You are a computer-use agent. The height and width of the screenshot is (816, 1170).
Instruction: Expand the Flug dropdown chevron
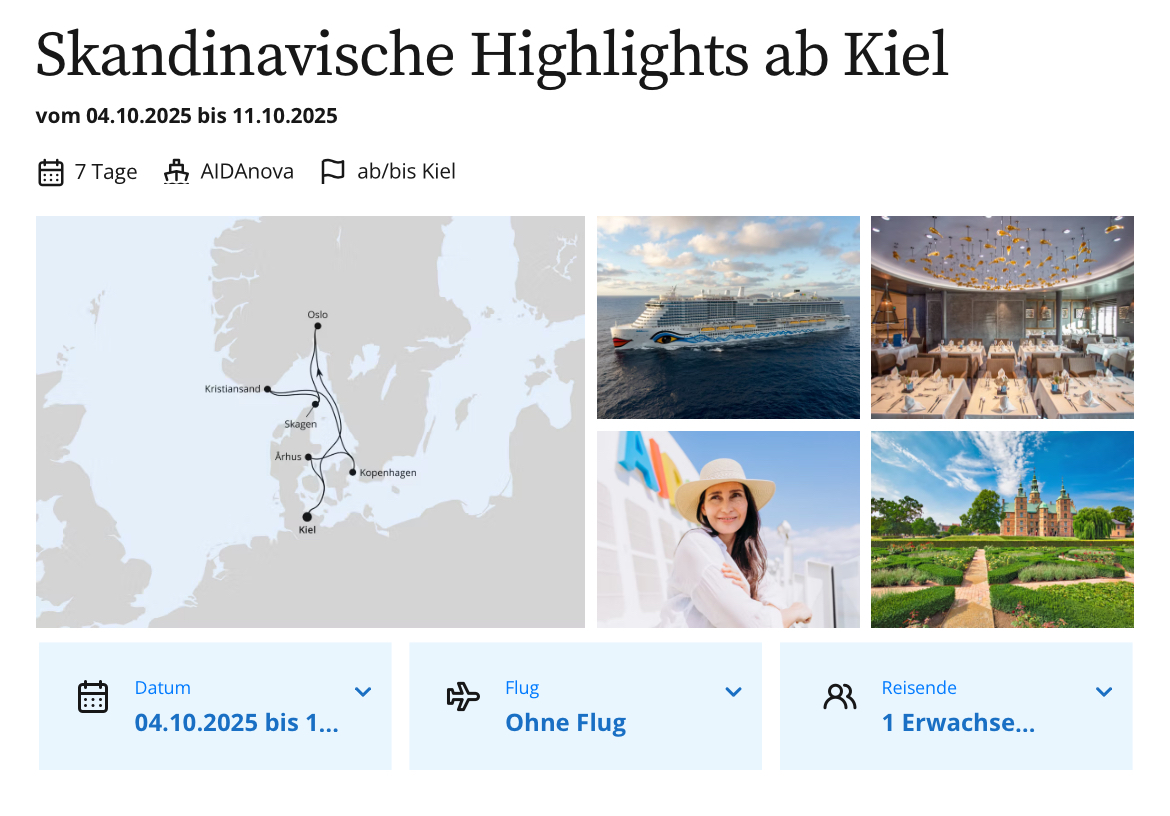(x=733, y=691)
